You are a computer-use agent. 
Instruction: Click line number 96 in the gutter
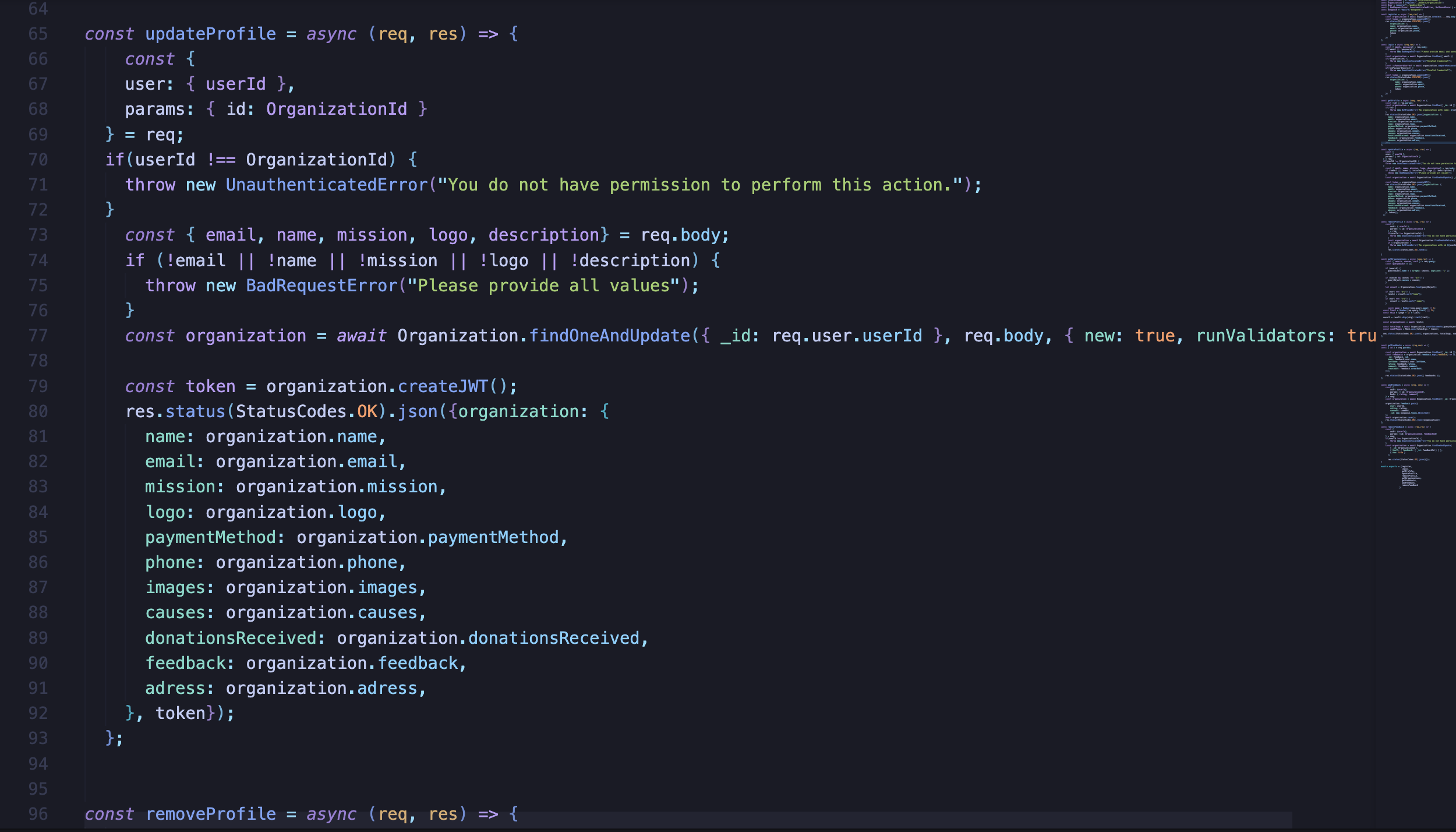(38, 813)
